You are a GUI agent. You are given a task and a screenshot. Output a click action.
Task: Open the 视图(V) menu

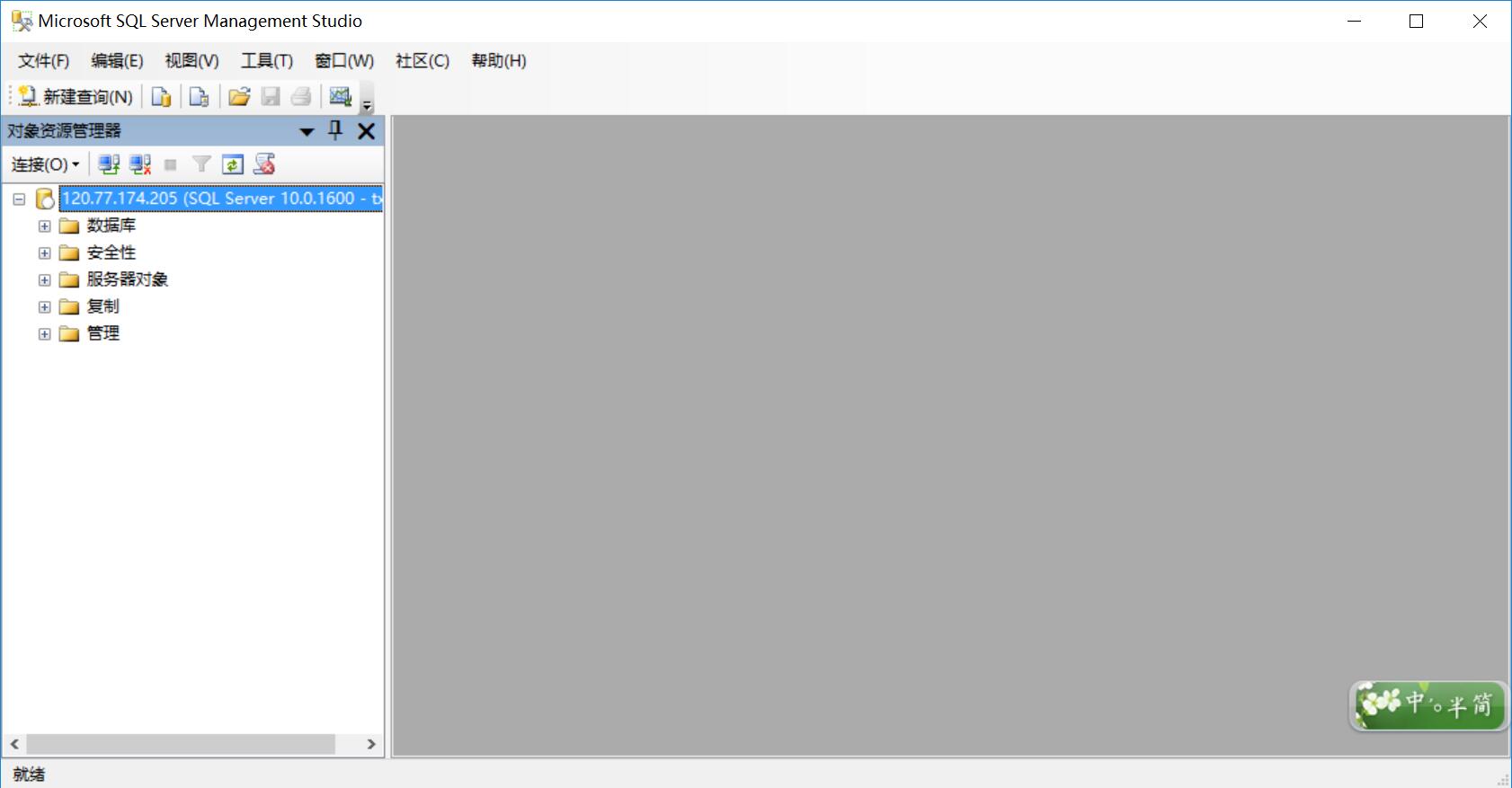coord(191,61)
